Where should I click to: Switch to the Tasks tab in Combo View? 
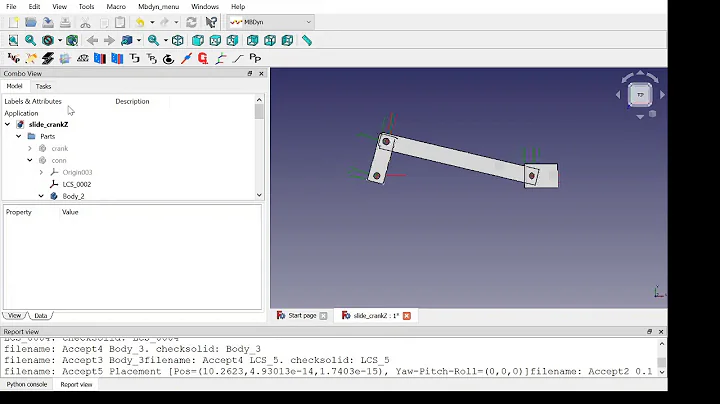point(43,86)
